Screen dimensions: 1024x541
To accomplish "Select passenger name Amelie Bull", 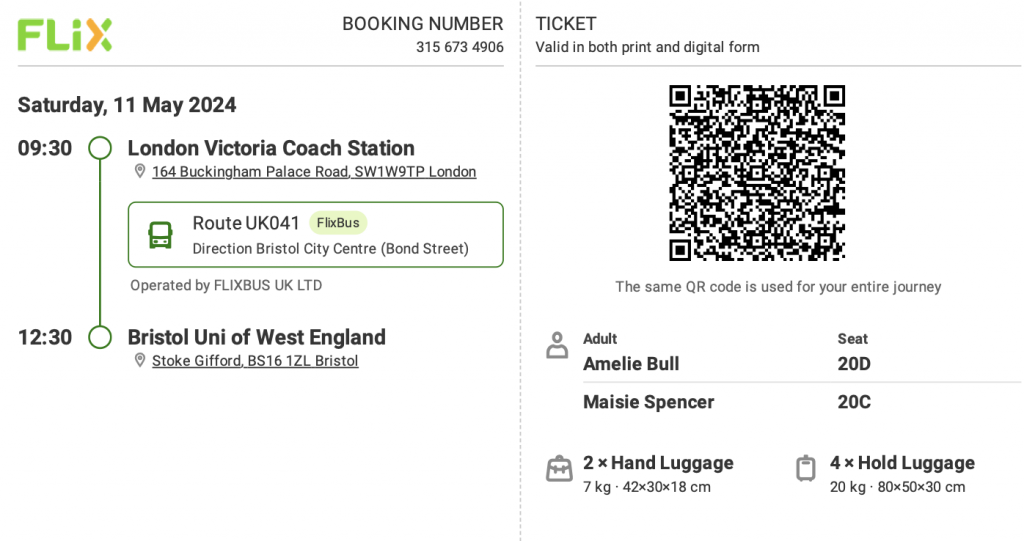I will tap(631, 363).
